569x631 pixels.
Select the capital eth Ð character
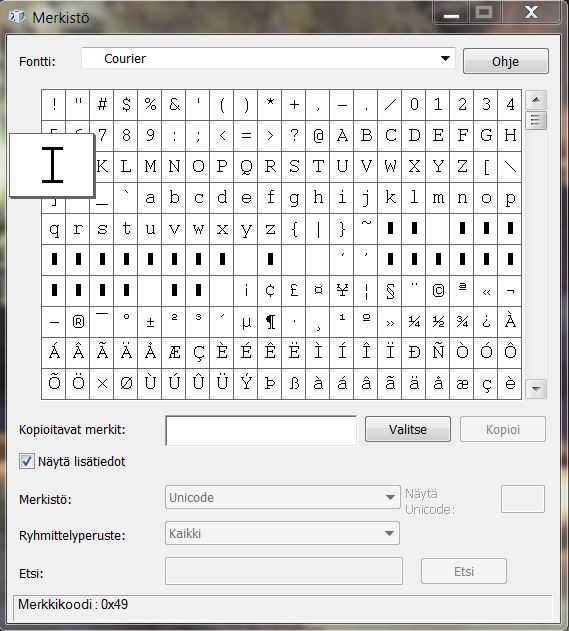(x=414, y=353)
